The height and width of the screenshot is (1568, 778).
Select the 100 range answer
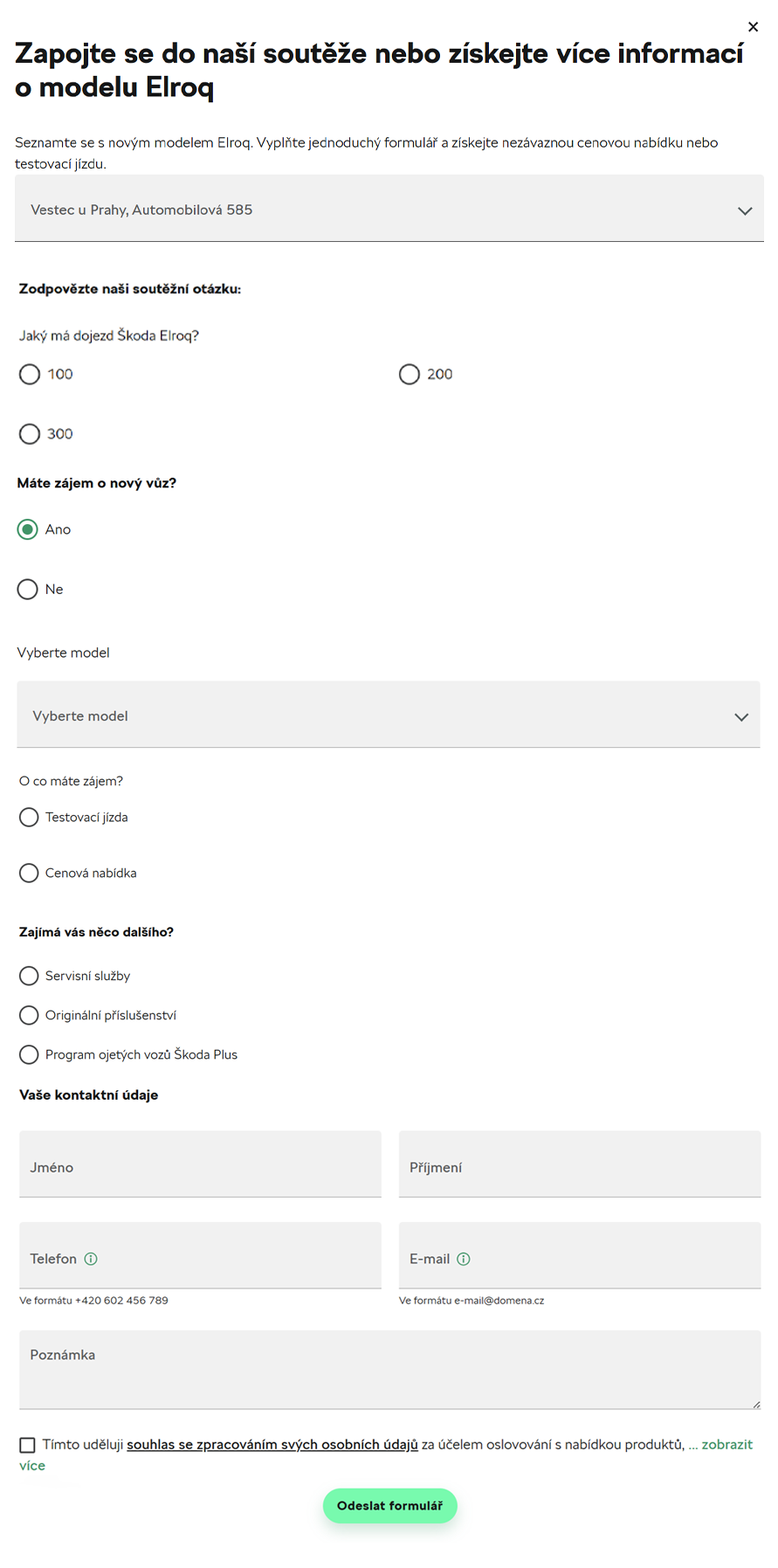pyautogui.click(x=30, y=374)
